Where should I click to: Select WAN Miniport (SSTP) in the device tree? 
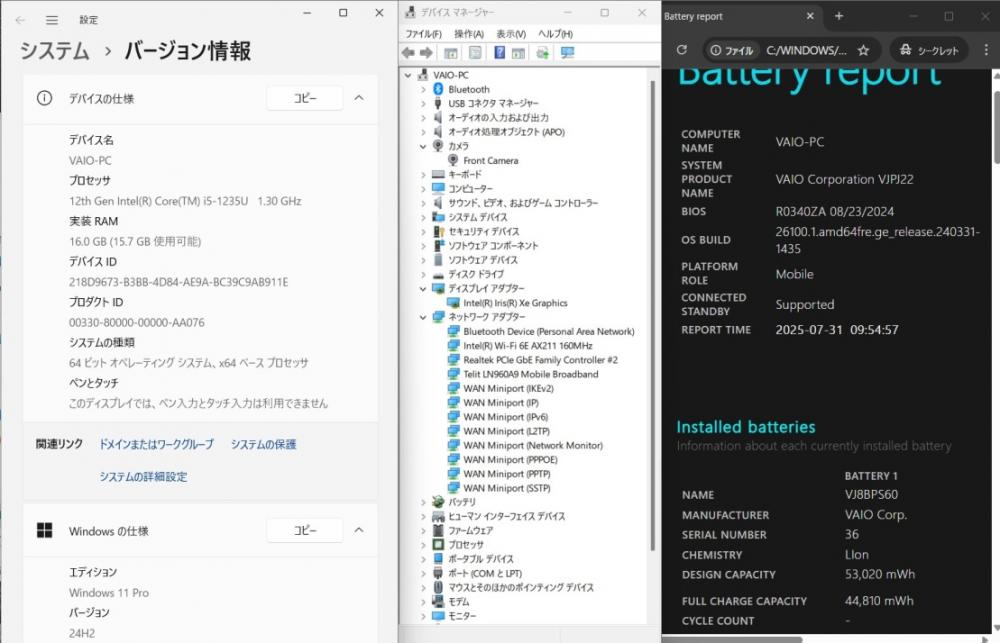(506, 488)
